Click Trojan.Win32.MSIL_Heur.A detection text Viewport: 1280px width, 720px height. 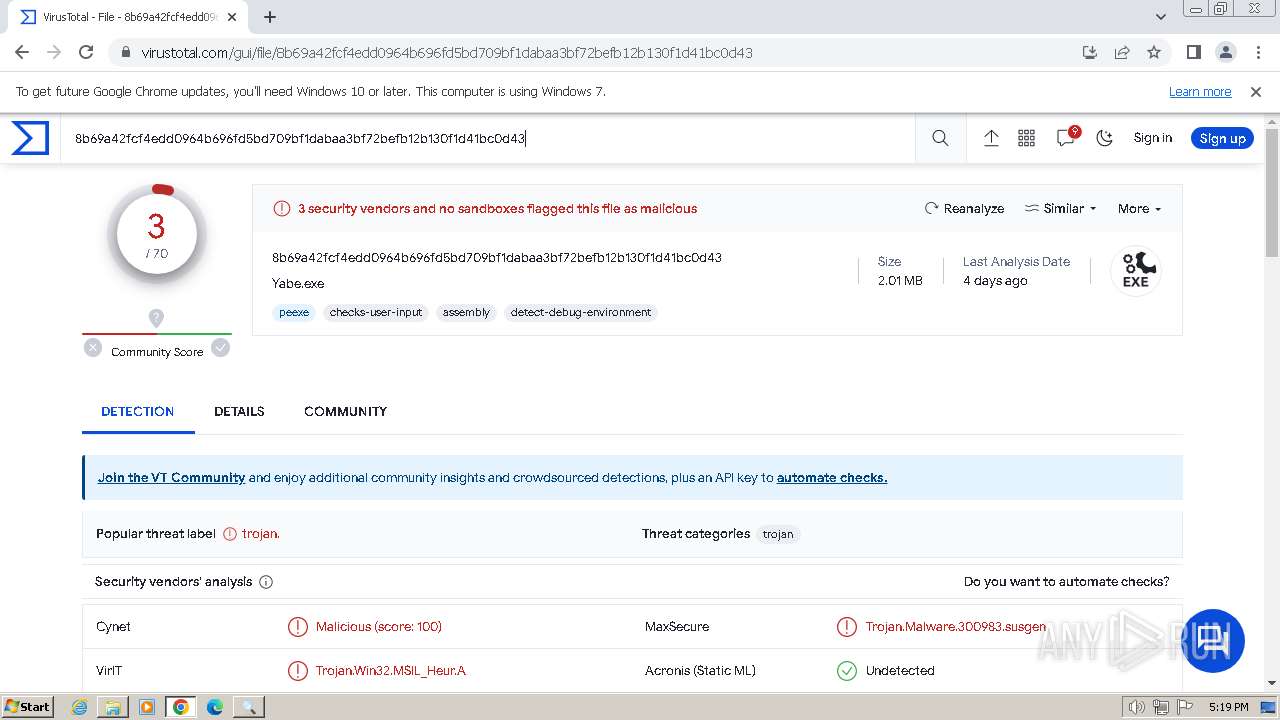click(x=391, y=670)
